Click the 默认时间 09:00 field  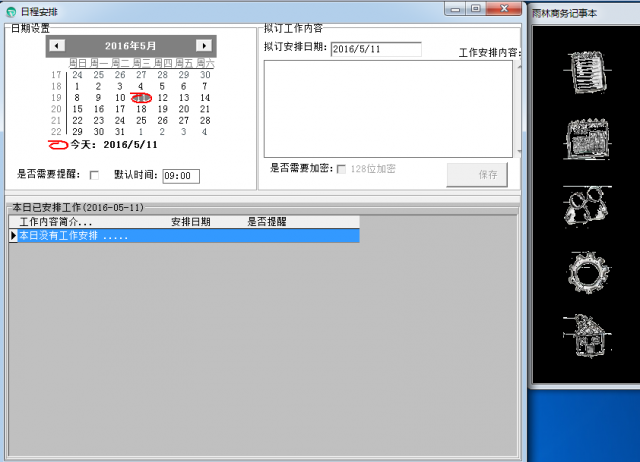(181, 176)
